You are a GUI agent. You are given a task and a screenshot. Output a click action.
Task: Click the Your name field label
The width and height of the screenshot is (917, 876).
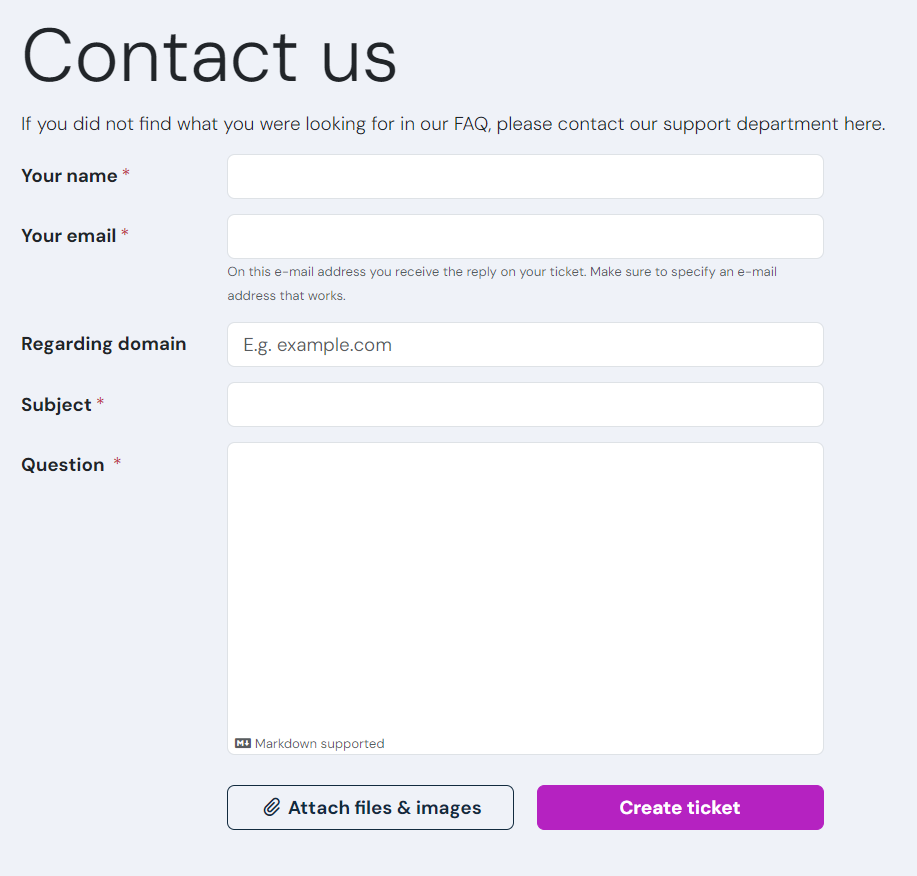click(69, 175)
